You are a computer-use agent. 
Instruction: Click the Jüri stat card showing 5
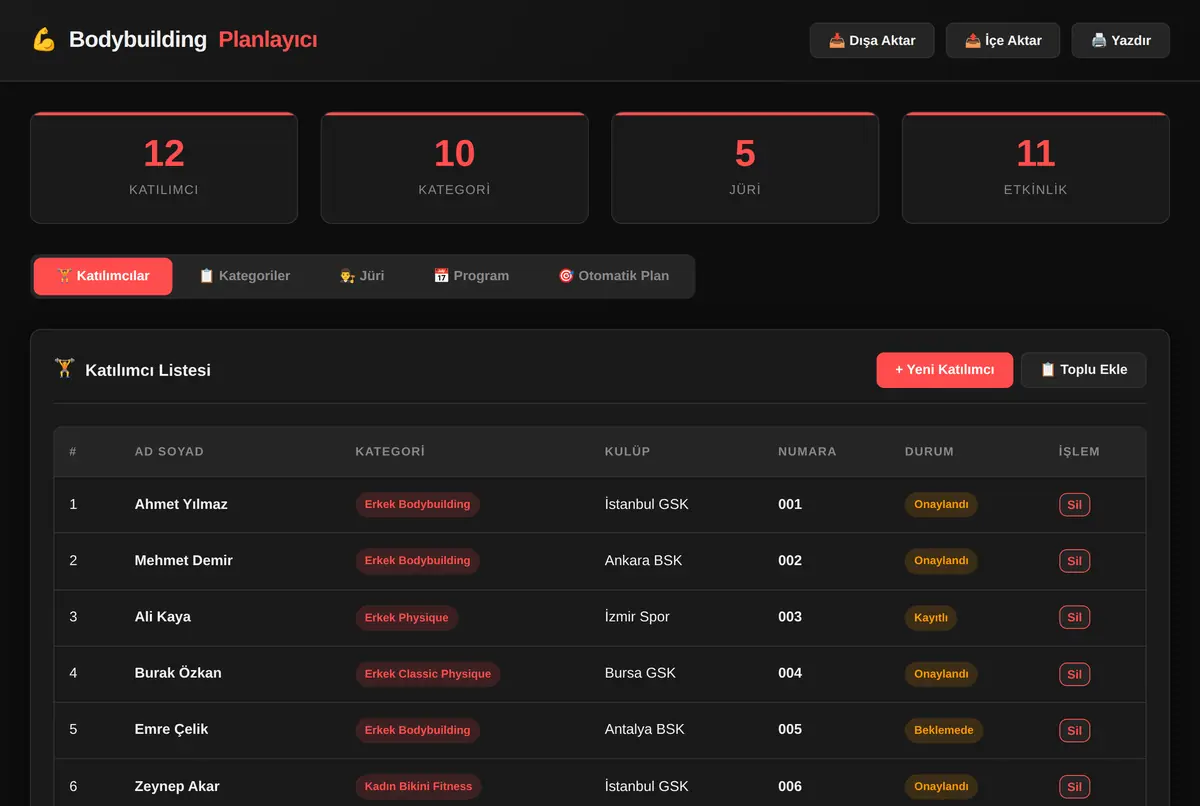click(x=745, y=168)
